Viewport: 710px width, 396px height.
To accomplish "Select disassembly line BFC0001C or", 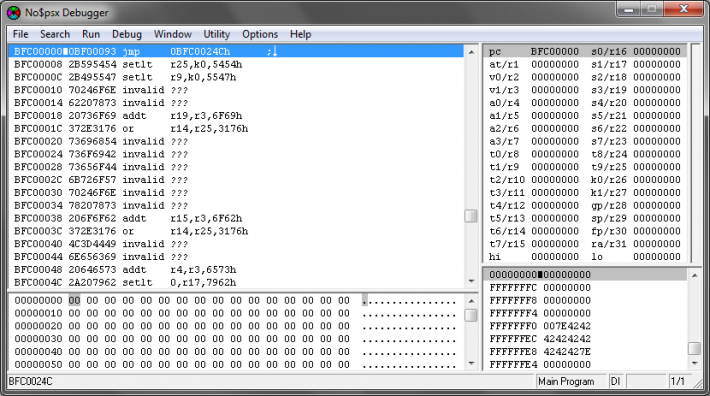I will click(236, 129).
